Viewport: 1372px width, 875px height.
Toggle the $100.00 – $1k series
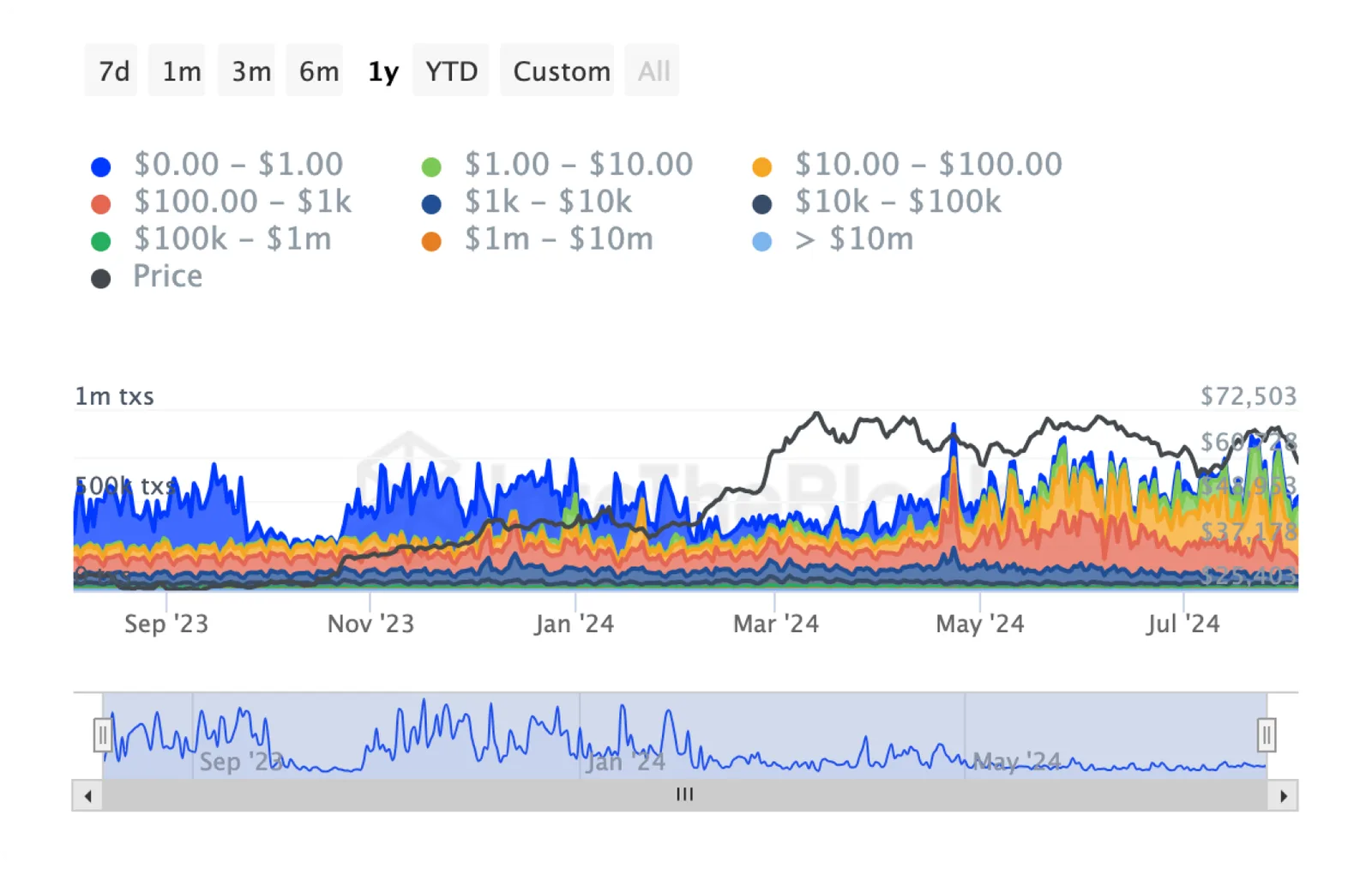tap(221, 202)
